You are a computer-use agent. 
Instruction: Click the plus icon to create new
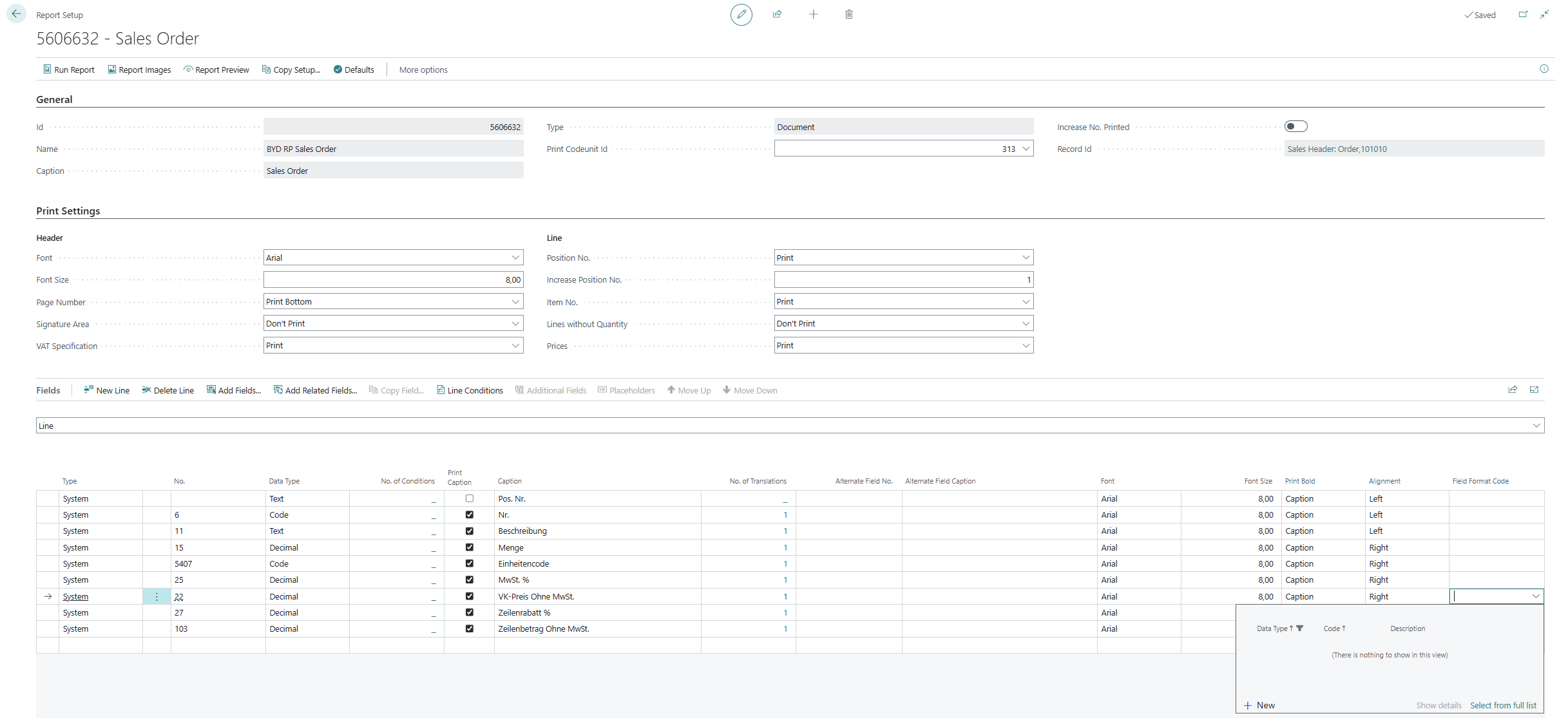click(x=813, y=14)
